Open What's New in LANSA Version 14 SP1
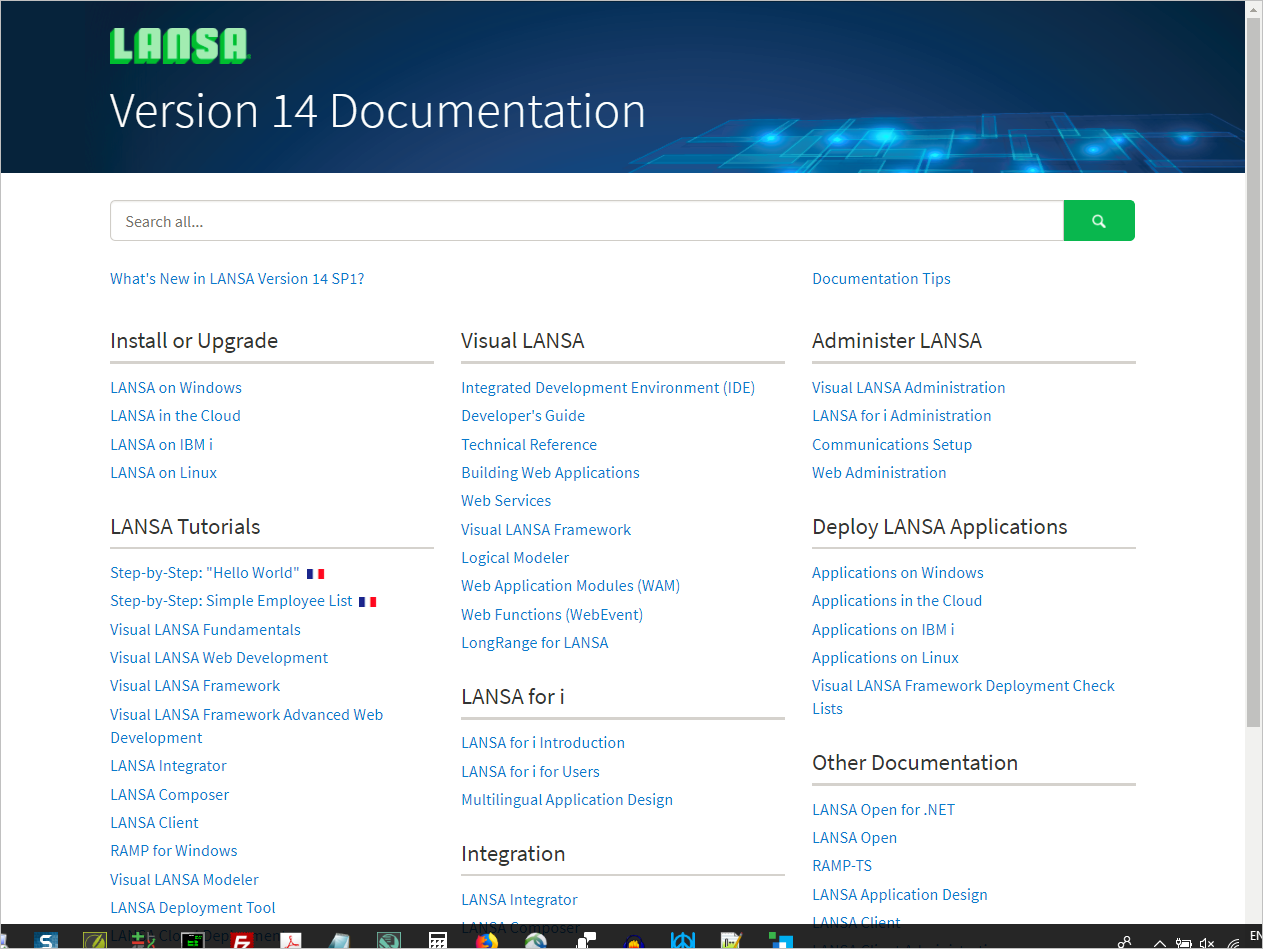This screenshot has width=1263, height=949. [x=237, y=279]
